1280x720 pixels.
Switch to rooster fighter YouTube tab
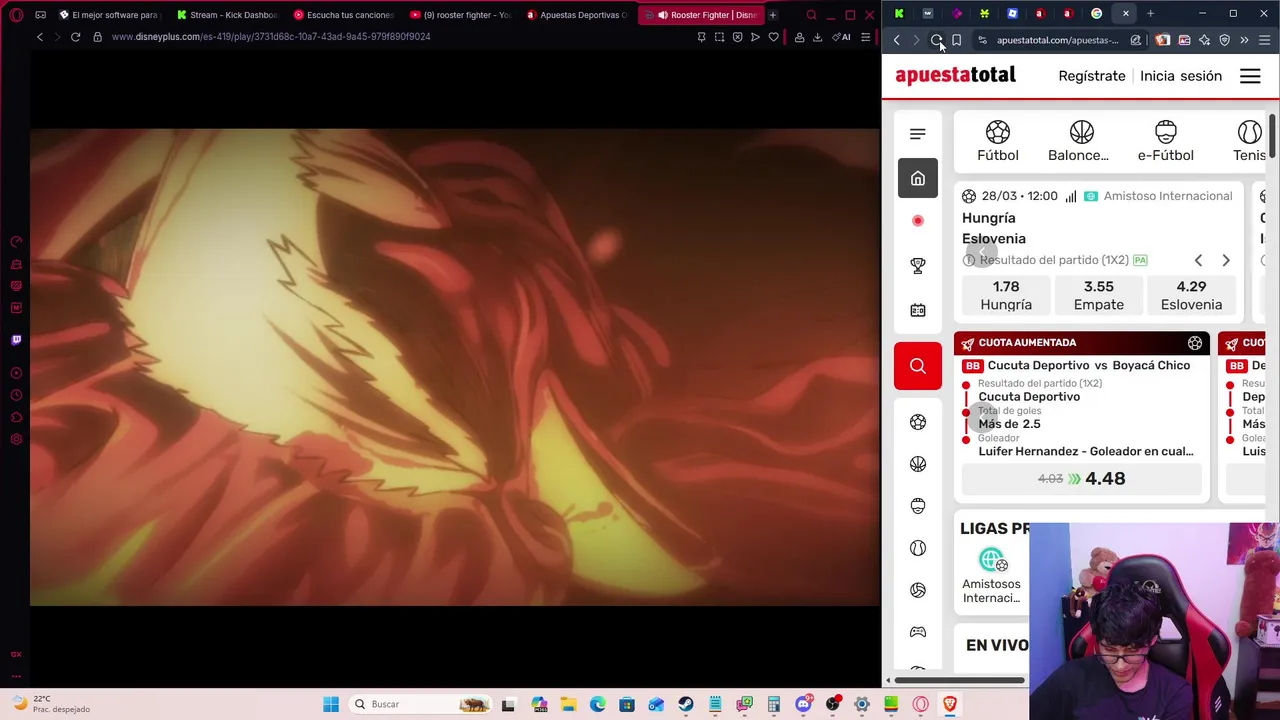point(462,15)
